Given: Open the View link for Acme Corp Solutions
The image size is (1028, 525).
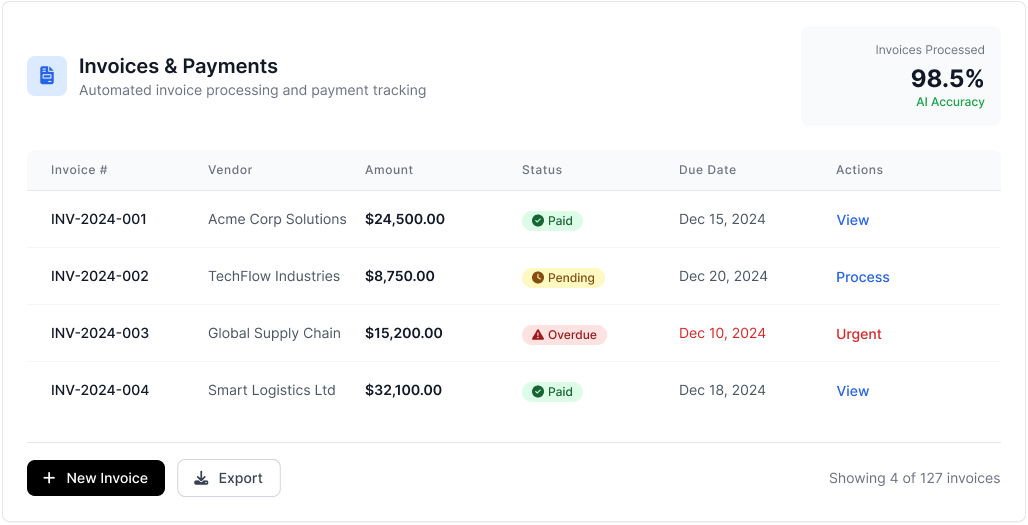Looking at the screenshot, I should (x=852, y=220).
